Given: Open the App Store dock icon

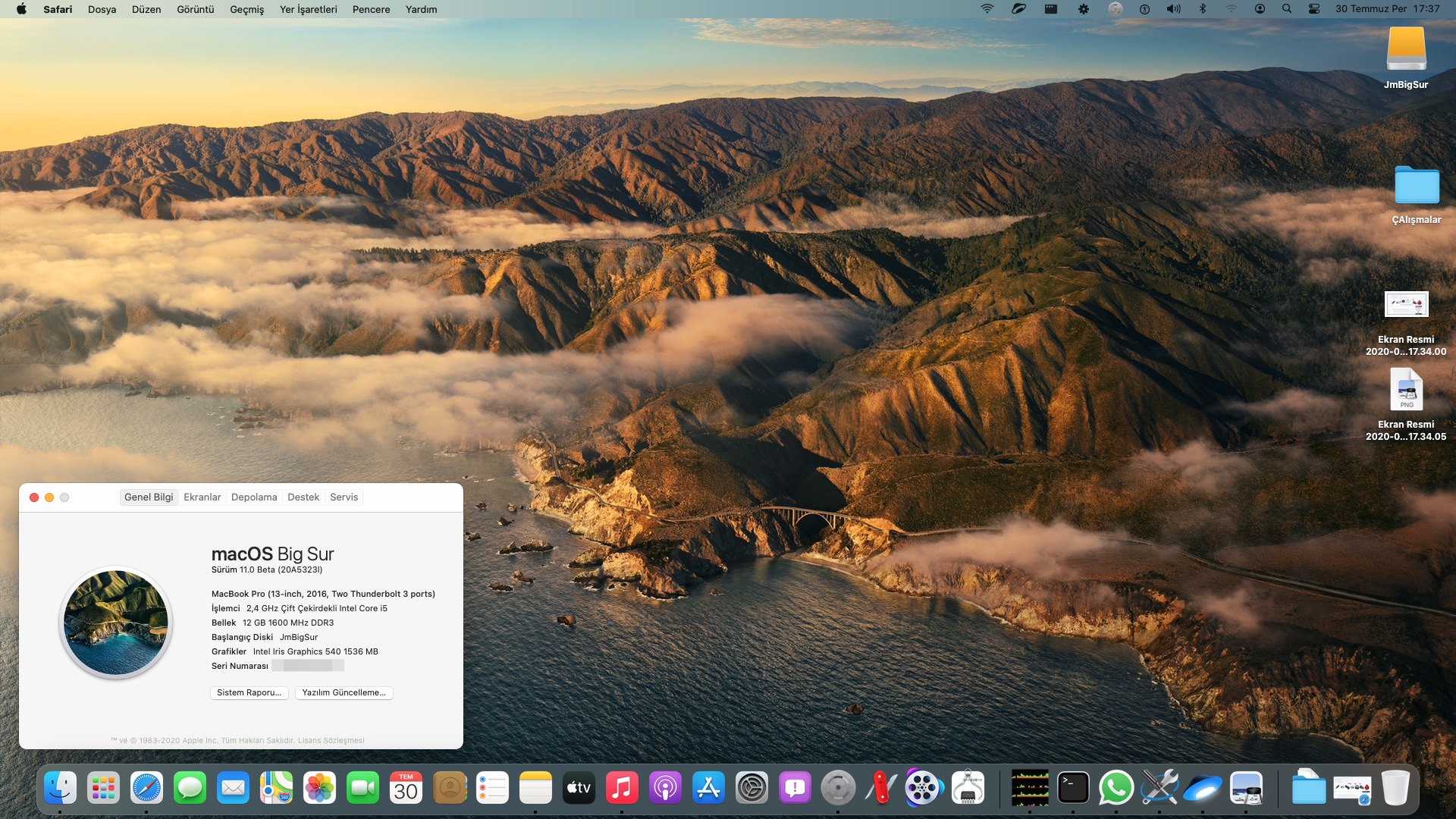Looking at the screenshot, I should pyautogui.click(x=708, y=788).
